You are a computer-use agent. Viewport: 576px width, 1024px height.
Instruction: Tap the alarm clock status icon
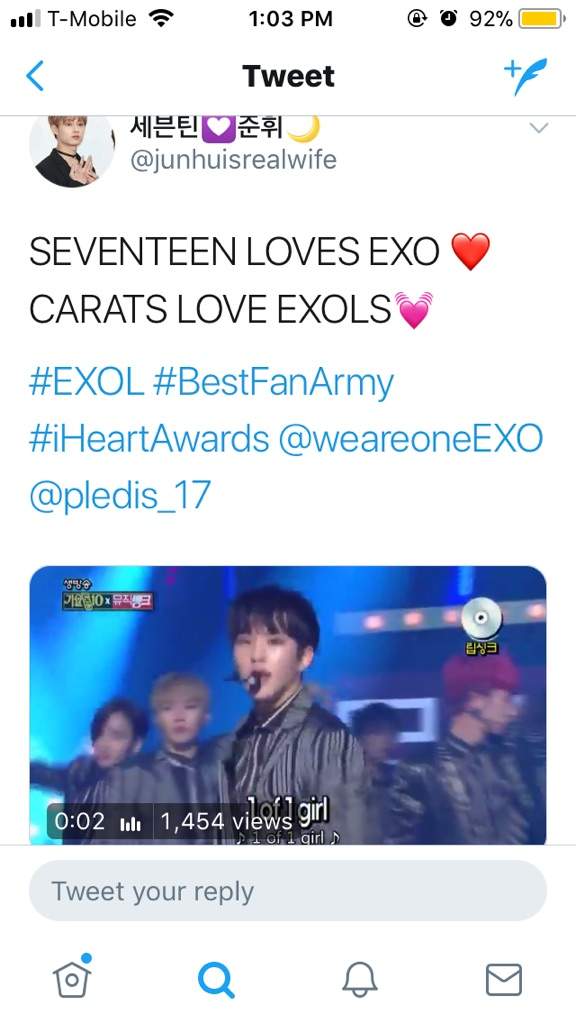click(x=449, y=19)
